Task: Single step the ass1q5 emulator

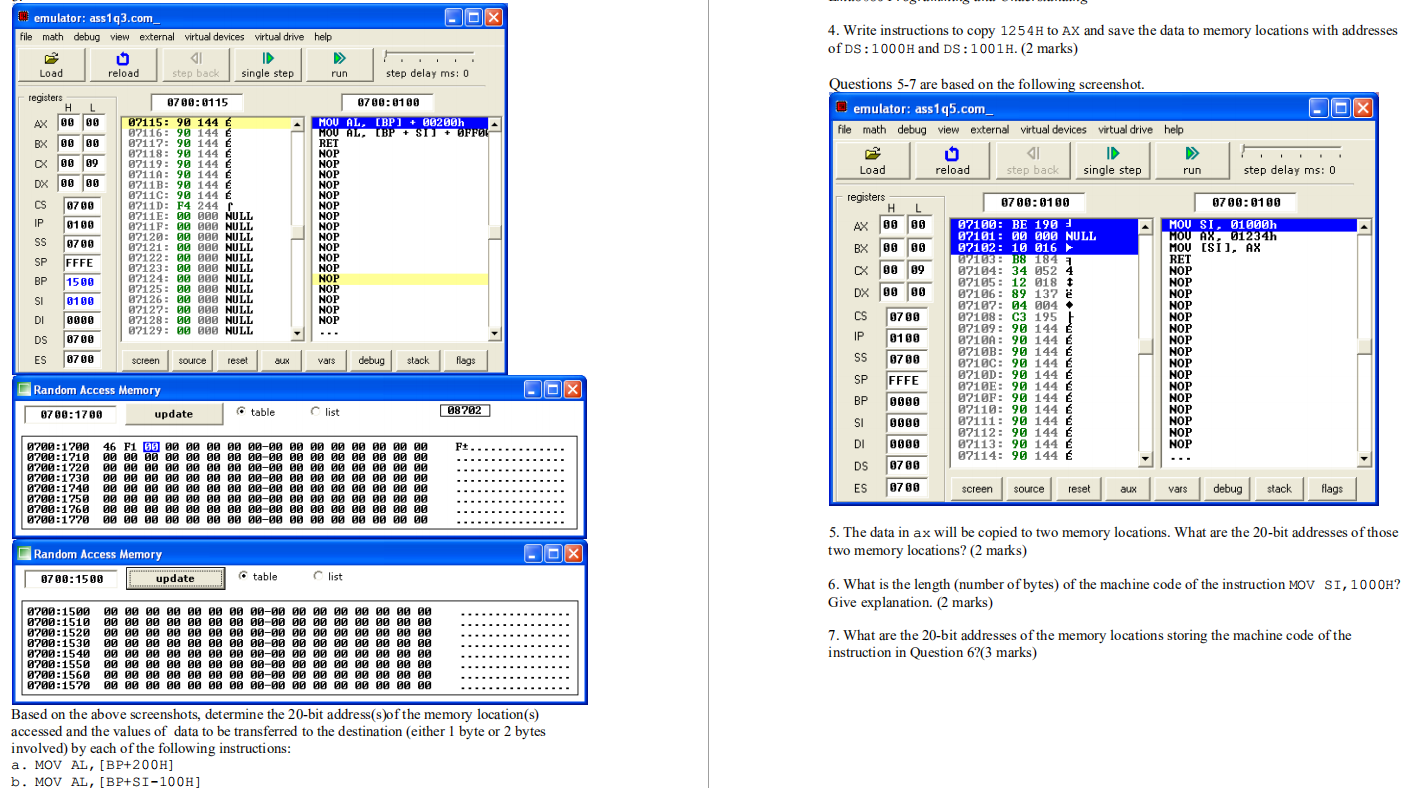Action: [1112, 160]
